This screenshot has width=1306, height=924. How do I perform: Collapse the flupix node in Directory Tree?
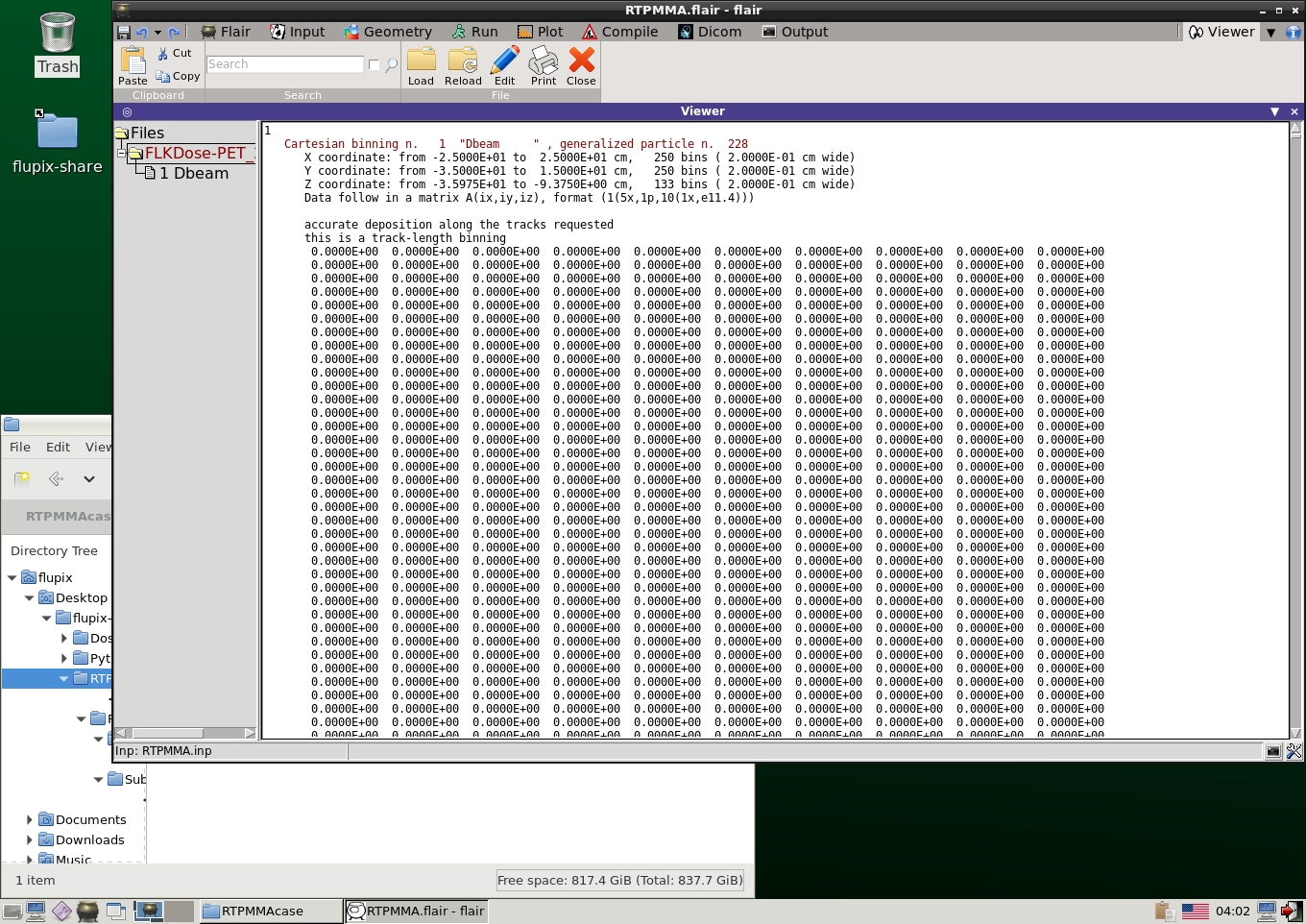(x=12, y=577)
